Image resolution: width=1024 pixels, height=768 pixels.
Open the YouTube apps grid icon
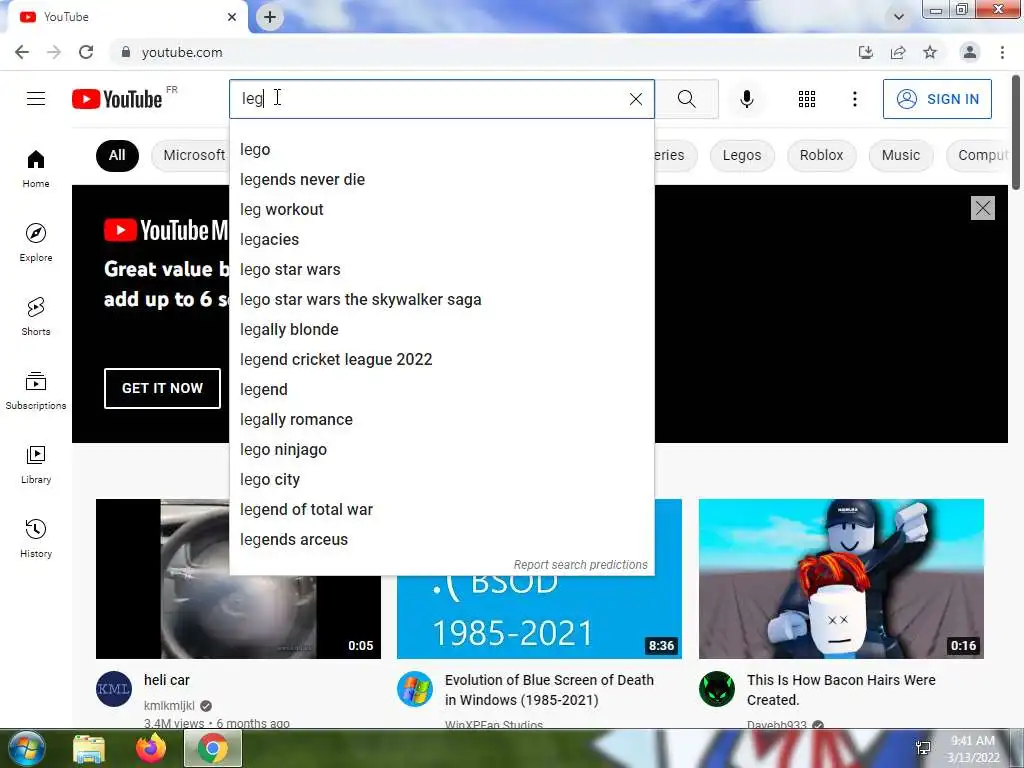click(x=807, y=99)
